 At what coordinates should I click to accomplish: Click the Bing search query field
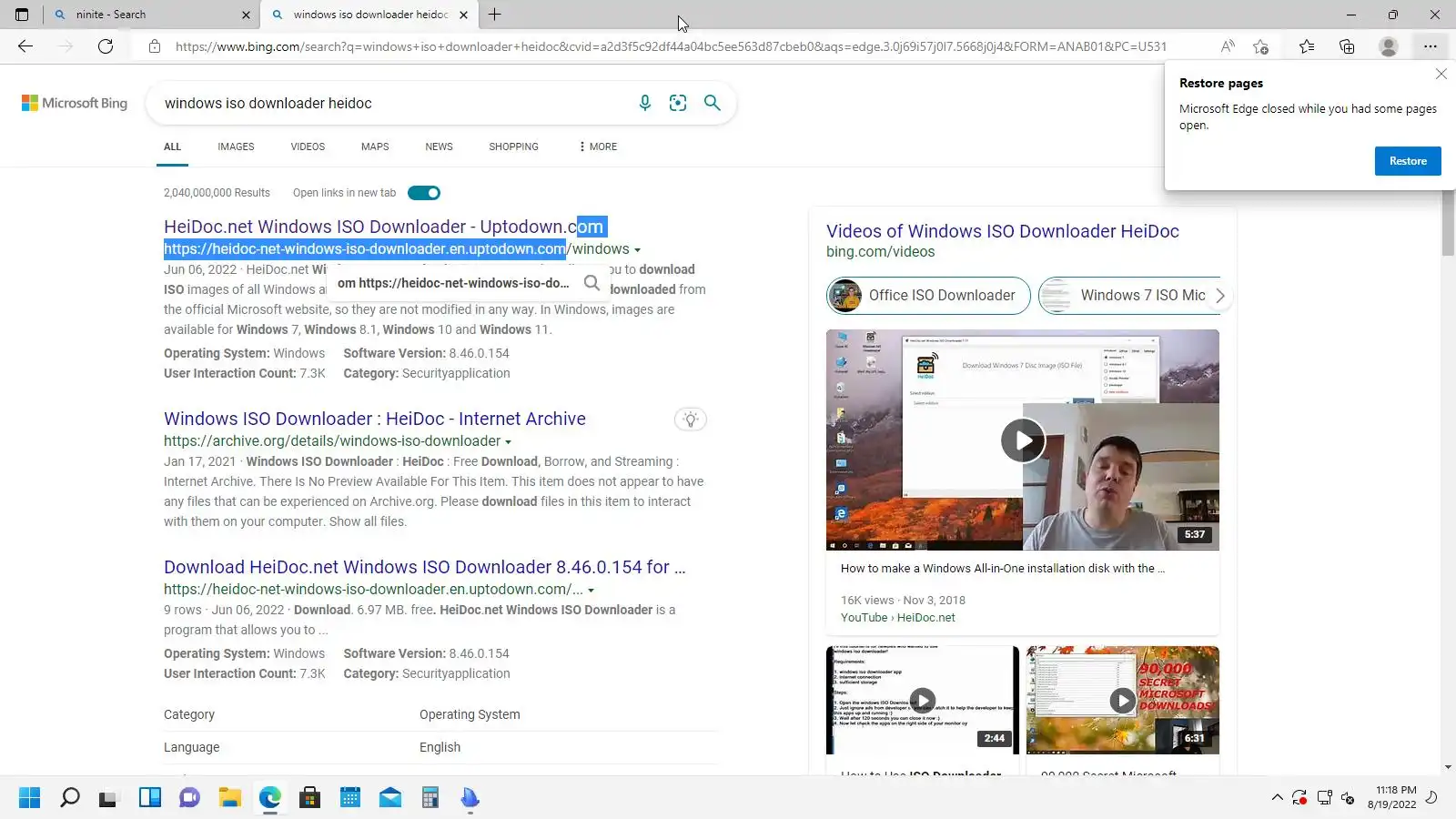pos(391,103)
